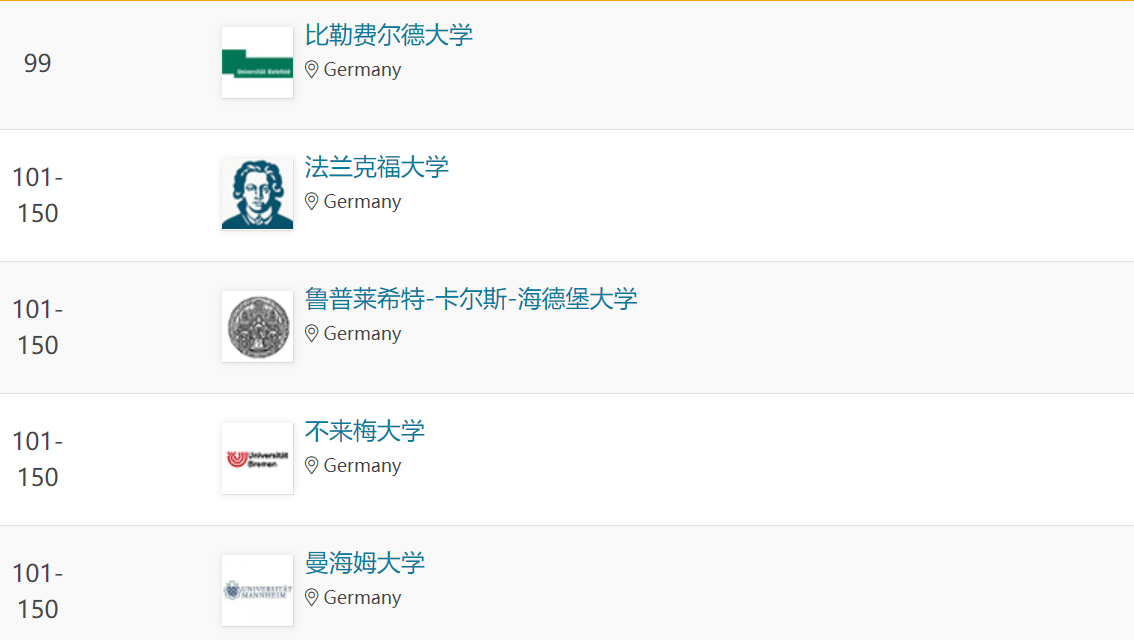Viewport: 1134px width, 640px height.
Task: Click the location pin under 鲁普莱希特-卡尔斯-海德堡大学
Action: coord(312,333)
